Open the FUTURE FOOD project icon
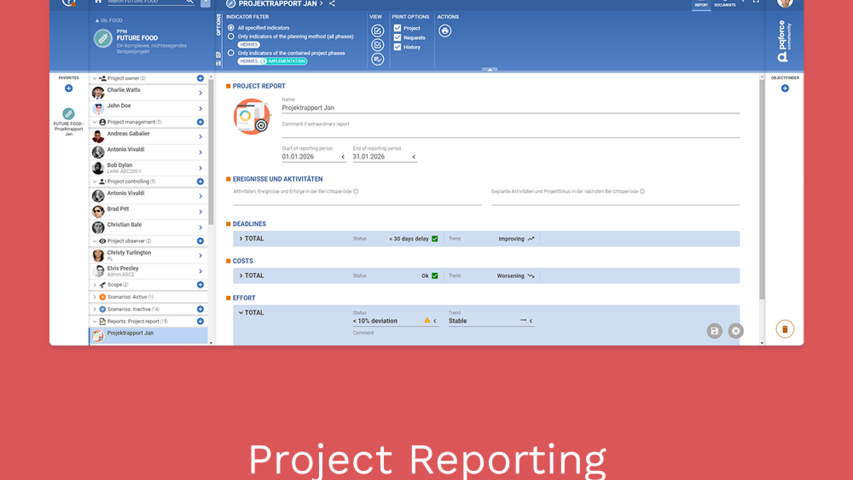Screen dimensions: 853x480 tap(103, 39)
